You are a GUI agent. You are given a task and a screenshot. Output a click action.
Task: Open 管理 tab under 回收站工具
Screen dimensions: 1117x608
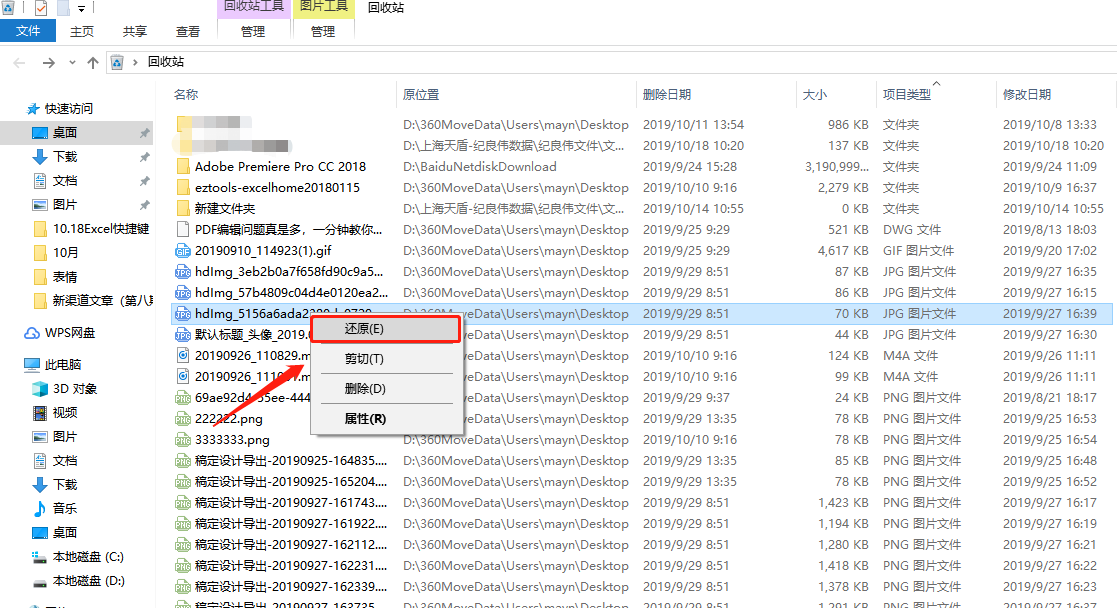[253, 31]
